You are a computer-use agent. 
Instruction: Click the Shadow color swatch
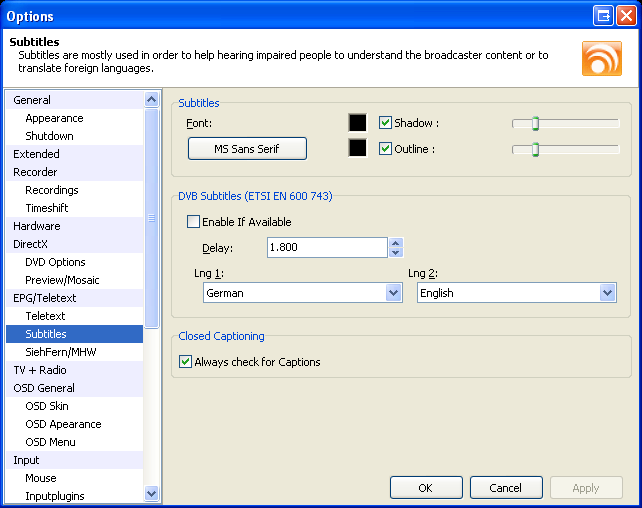357,123
